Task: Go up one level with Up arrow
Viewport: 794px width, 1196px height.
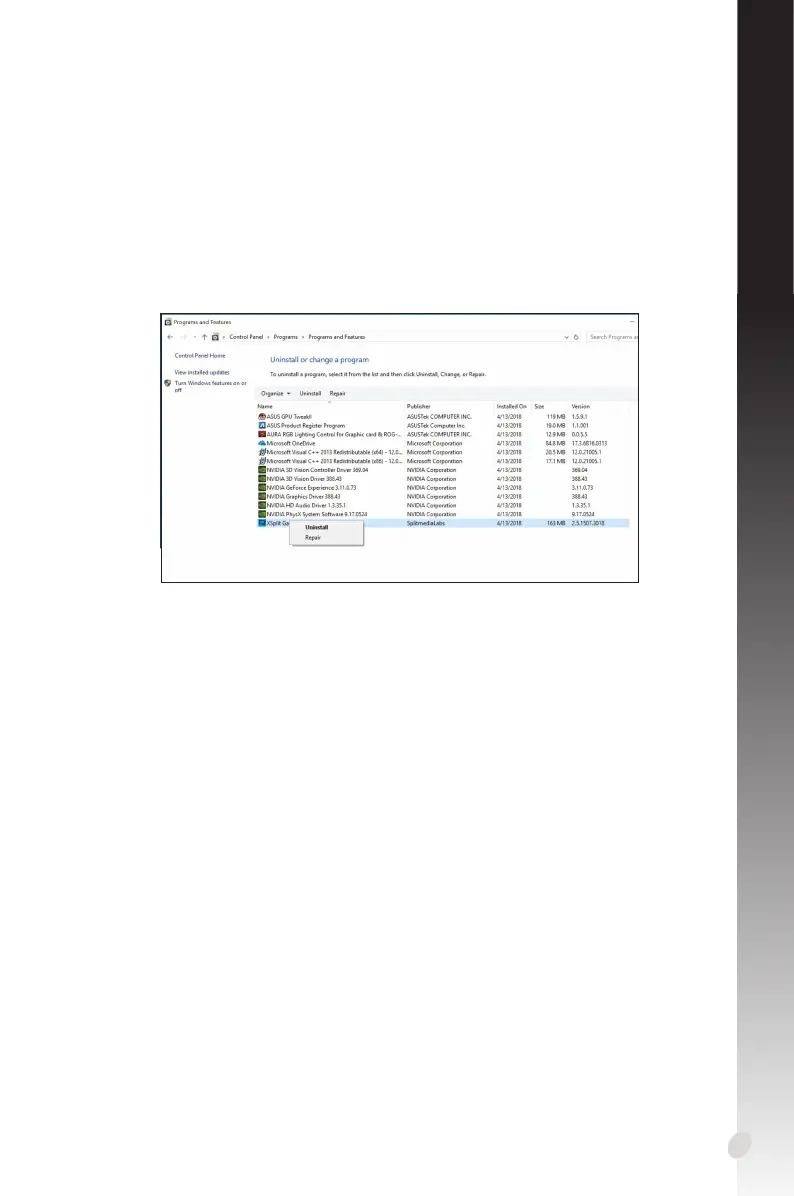Action: pos(204,337)
